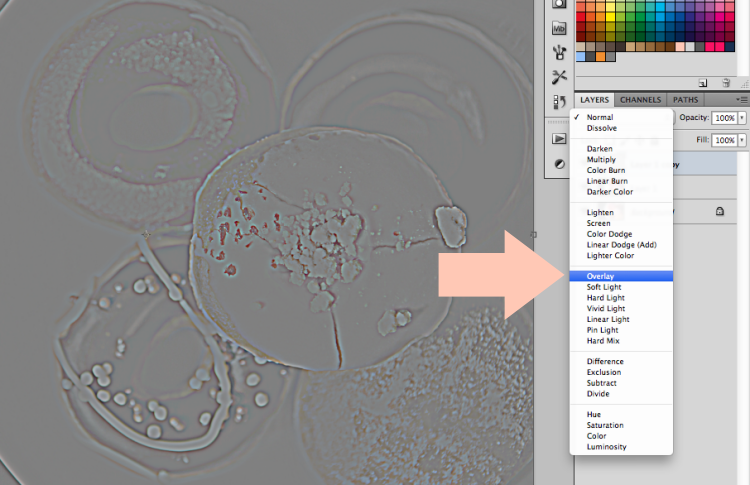Choose Darken blend mode
This screenshot has width=750, height=485.
coord(621,149)
